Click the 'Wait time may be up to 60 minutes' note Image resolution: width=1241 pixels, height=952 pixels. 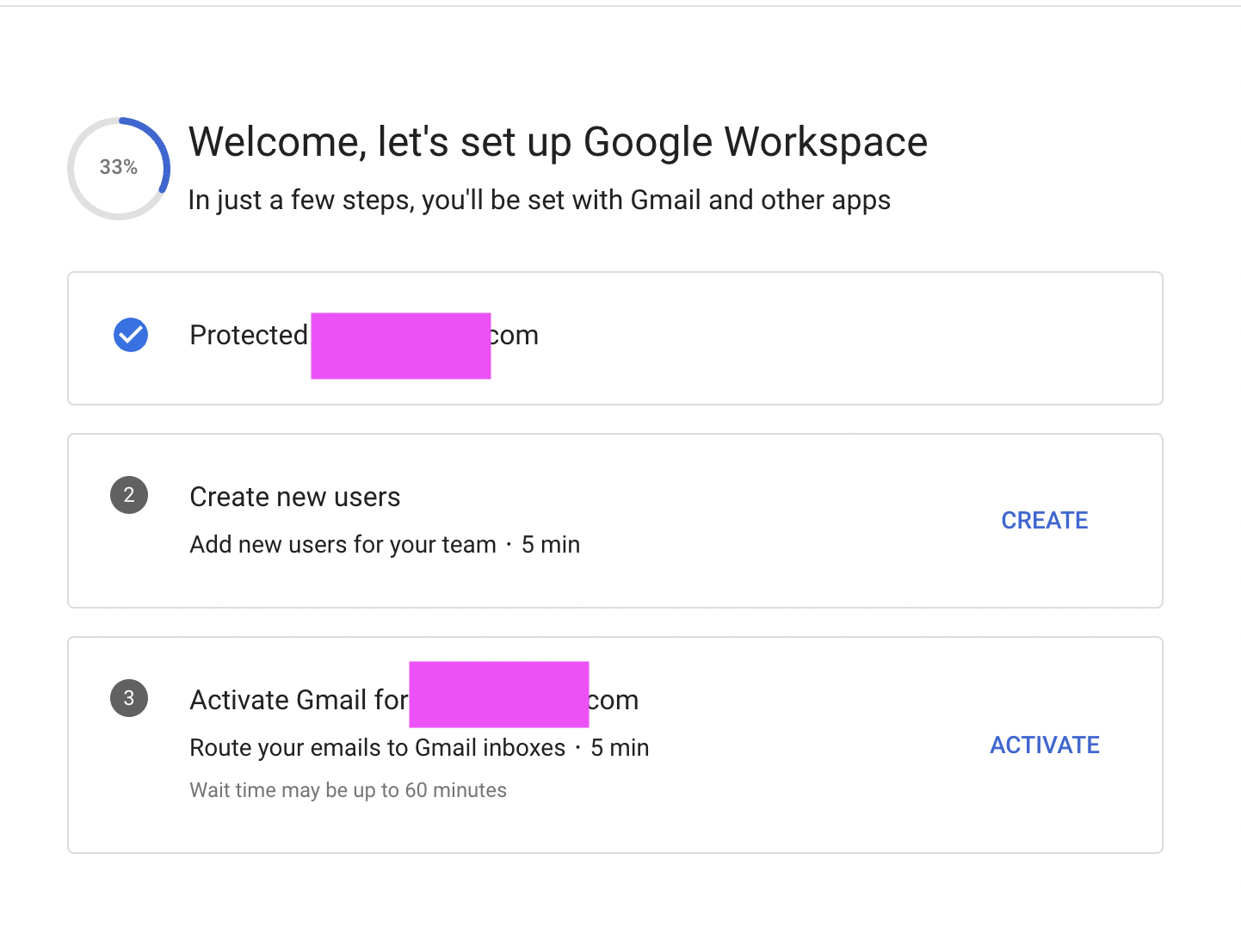coord(348,790)
